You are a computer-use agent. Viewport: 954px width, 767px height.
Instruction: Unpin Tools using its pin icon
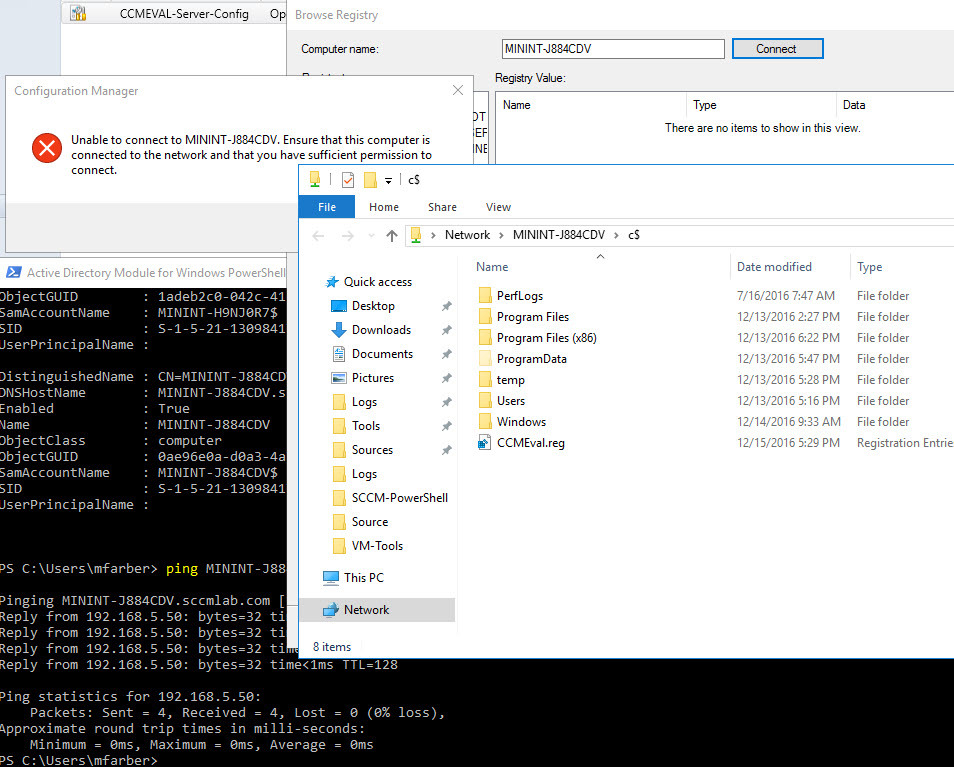pyautogui.click(x=447, y=426)
